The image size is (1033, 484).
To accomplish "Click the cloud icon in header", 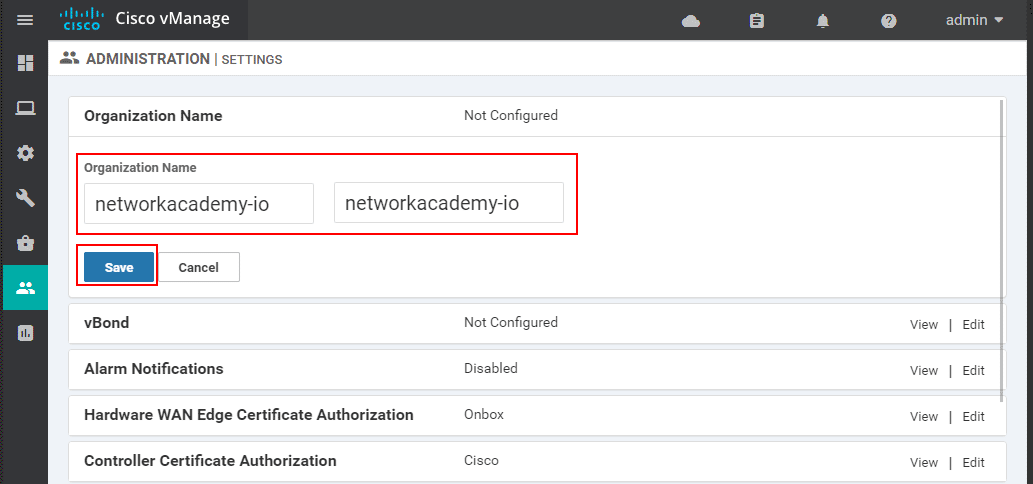I will (x=690, y=20).
